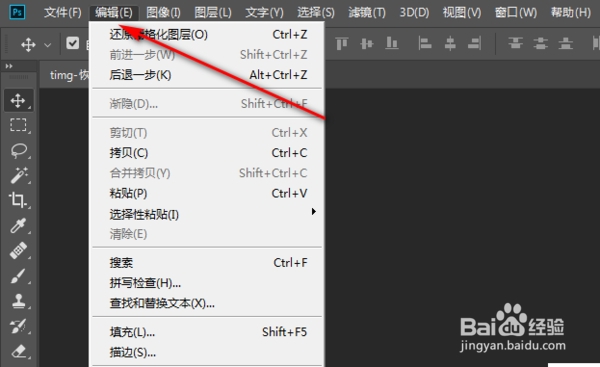Screen dimensions: 600x367
Task: Choose 清除(E) menu entry
Action: pos(207,234)
